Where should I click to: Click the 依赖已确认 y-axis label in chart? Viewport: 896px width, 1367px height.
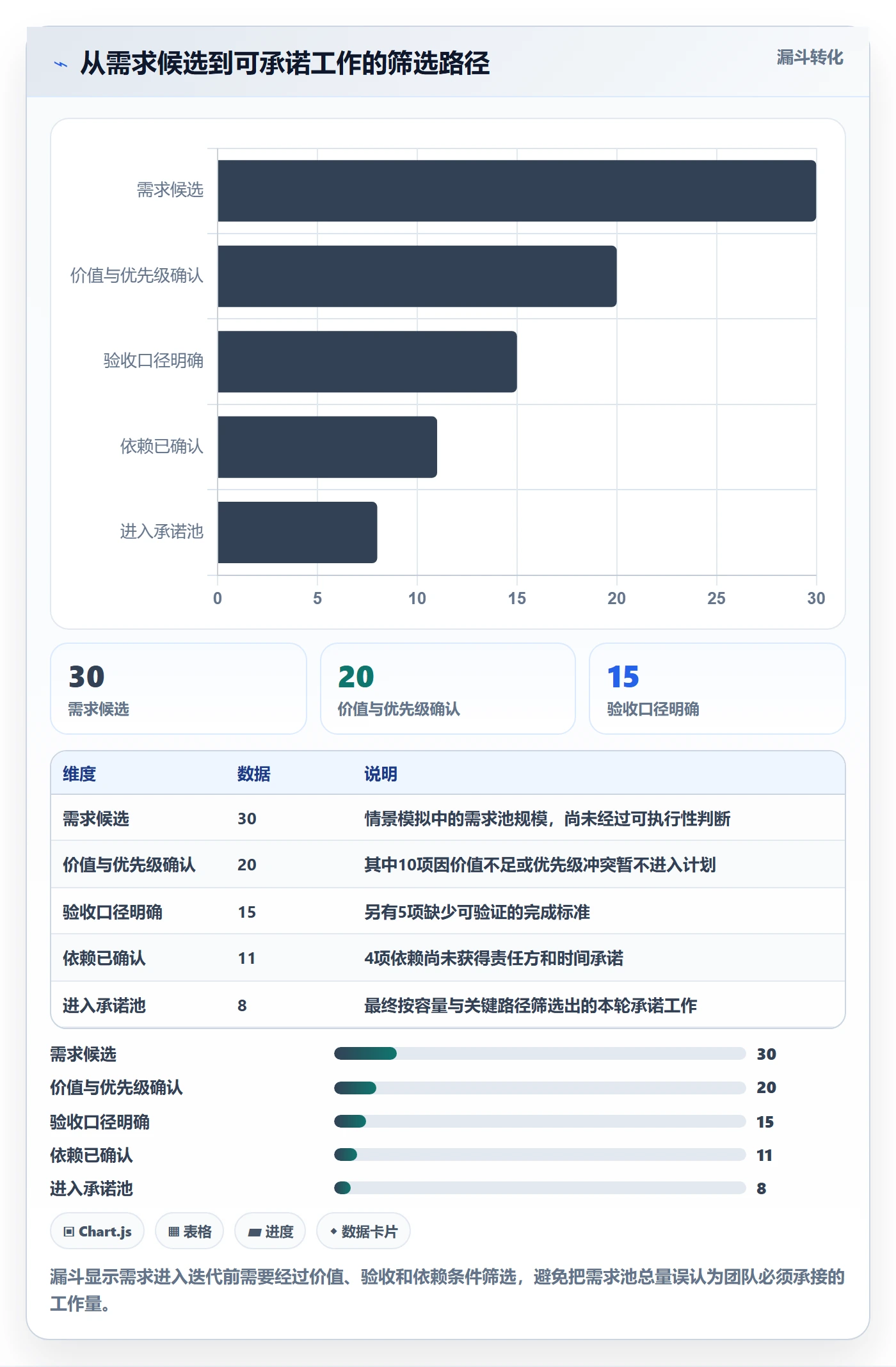tap(161, 446)
